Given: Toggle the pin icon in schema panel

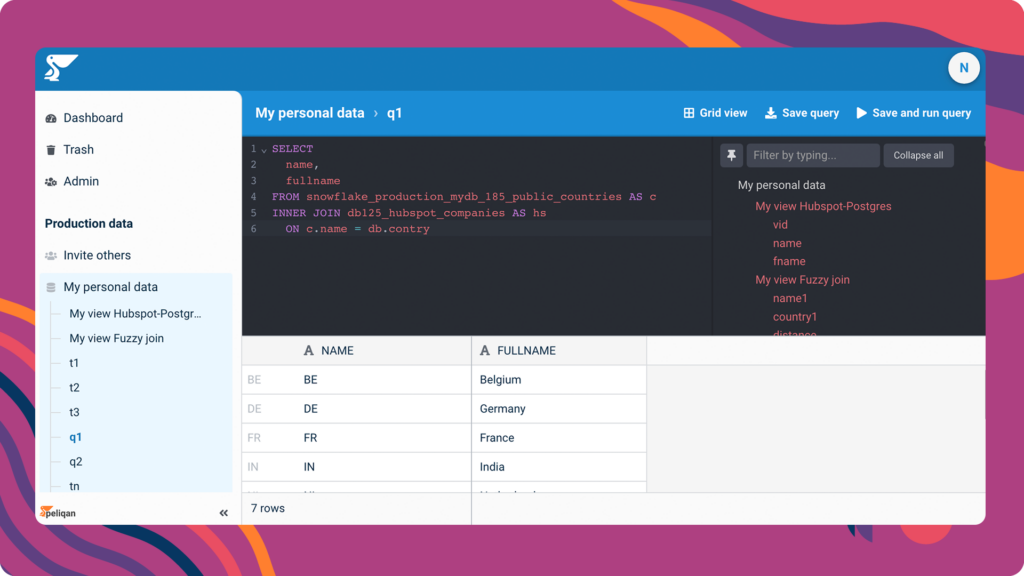Looking at the screenshot, I should click(x=731, y=156).
